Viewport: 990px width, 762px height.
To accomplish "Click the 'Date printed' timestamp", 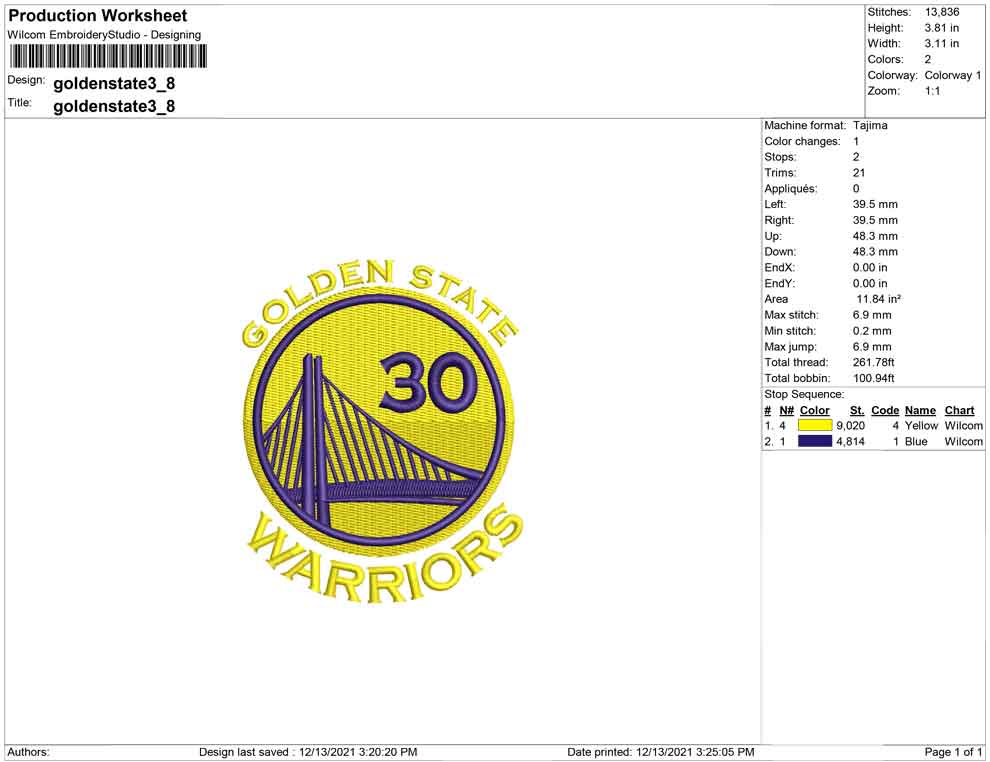I will pos(660,752).
